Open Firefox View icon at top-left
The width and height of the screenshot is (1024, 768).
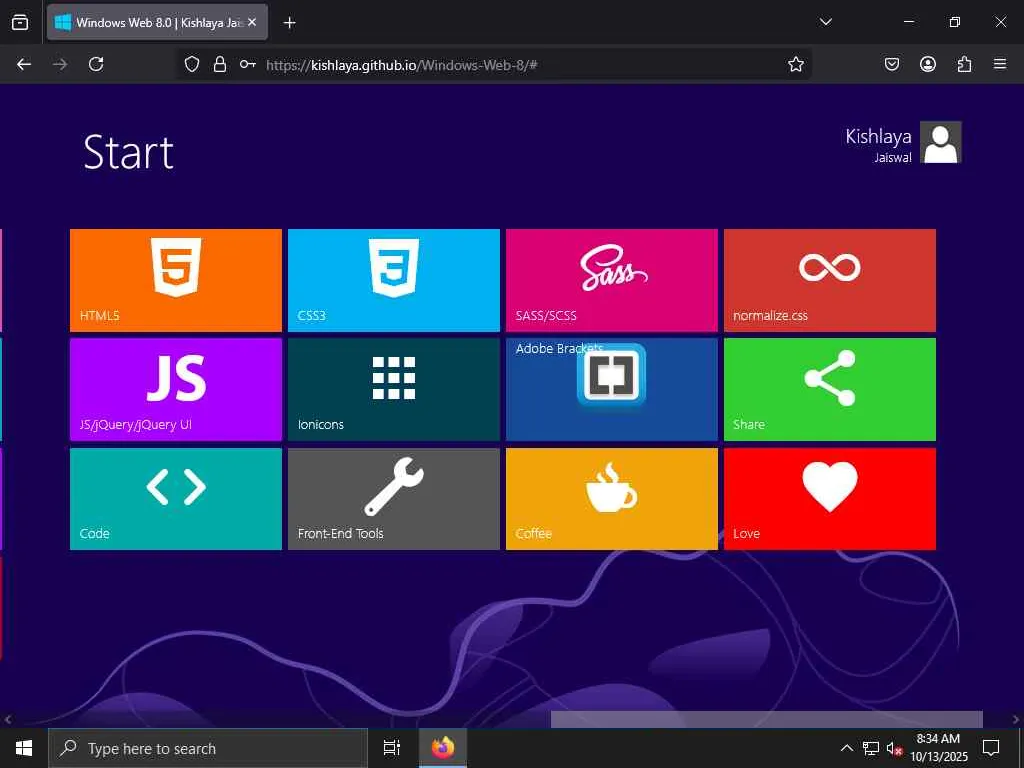tap(20, 22)
